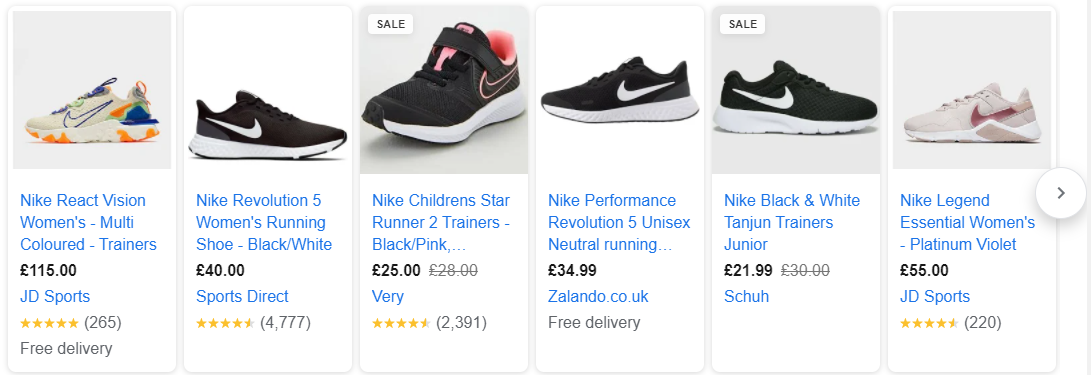Screen dimensions: 1091x375
Task: Visit the Schuh seller link
Action: (x=747, y=296)
